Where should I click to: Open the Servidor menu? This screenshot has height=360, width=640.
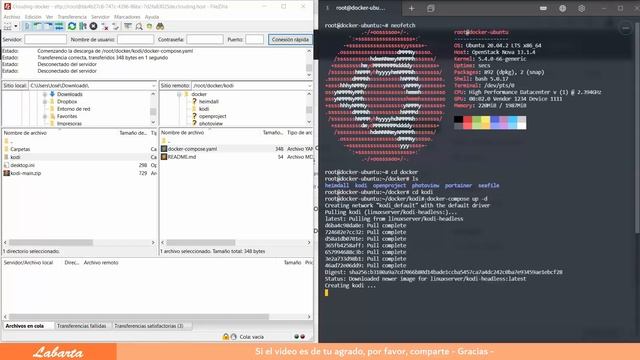pyautogui.click(x=100, y=17)
